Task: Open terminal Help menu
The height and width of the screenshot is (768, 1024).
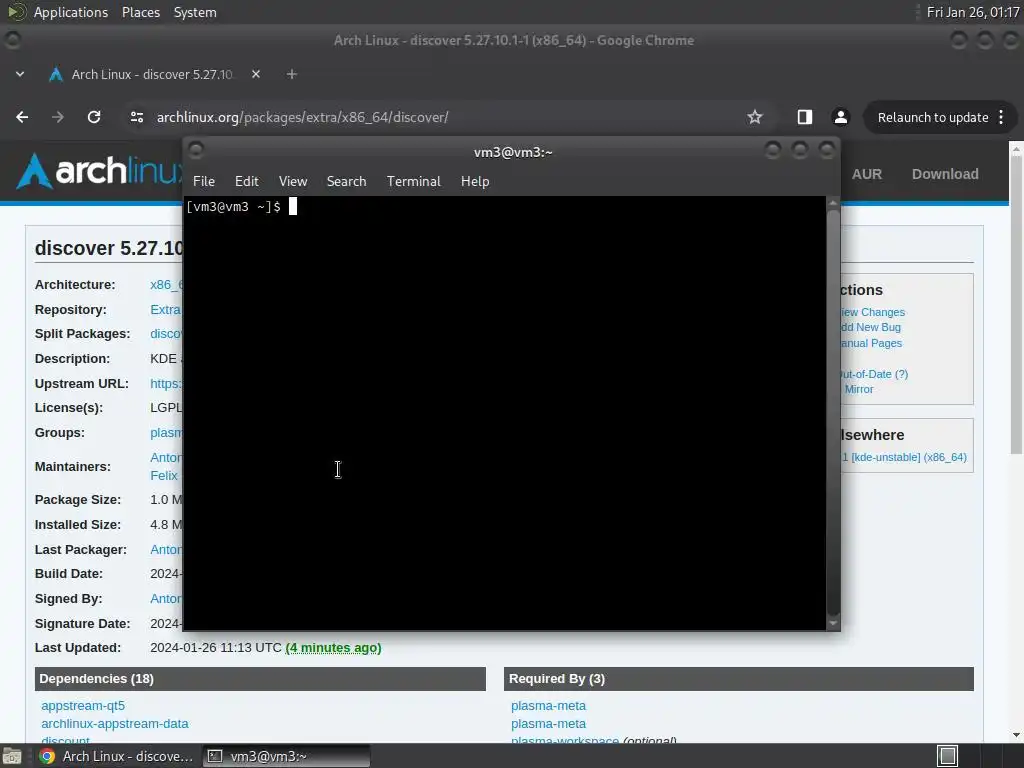Action: (475, 182)
